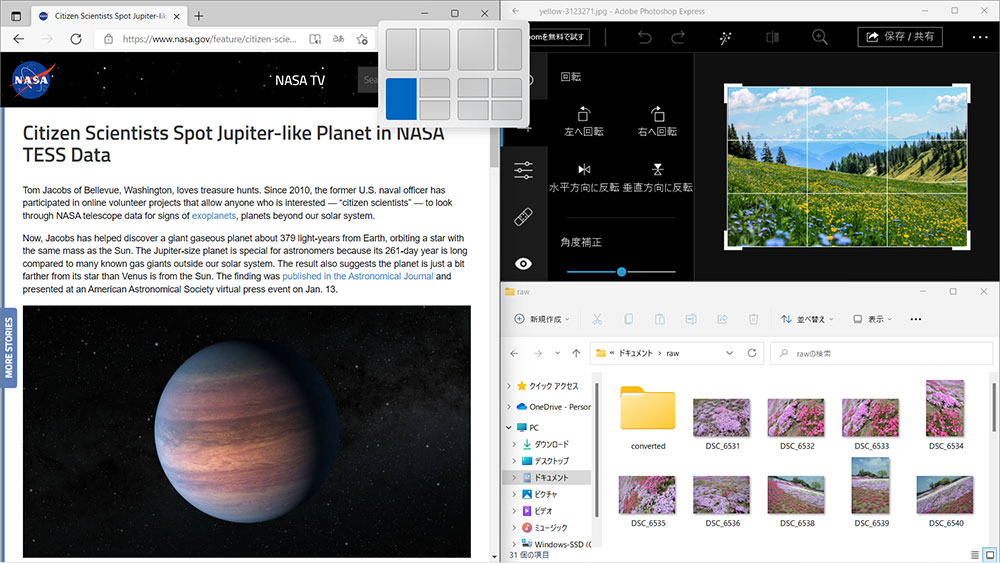This screenshot has width=1000, height=563.
Task: Select the NASA article browser tab
Action: (108, 16)
